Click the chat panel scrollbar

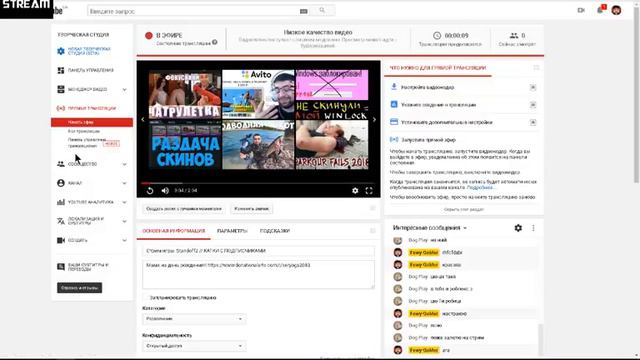(541, 339)
